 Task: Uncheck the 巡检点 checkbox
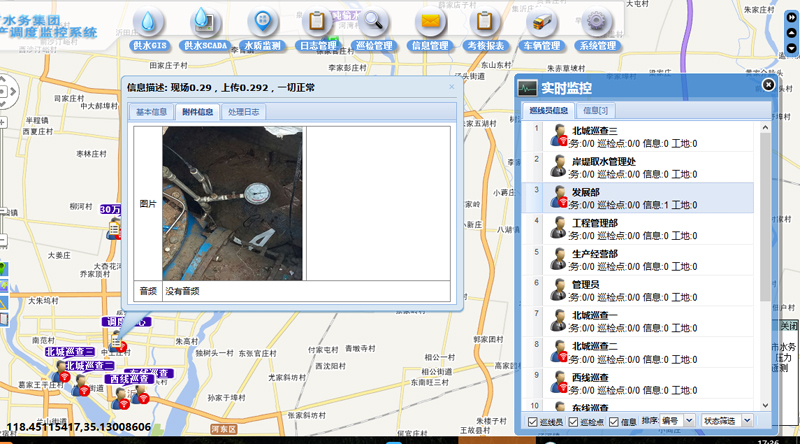[x=574, y=421]
